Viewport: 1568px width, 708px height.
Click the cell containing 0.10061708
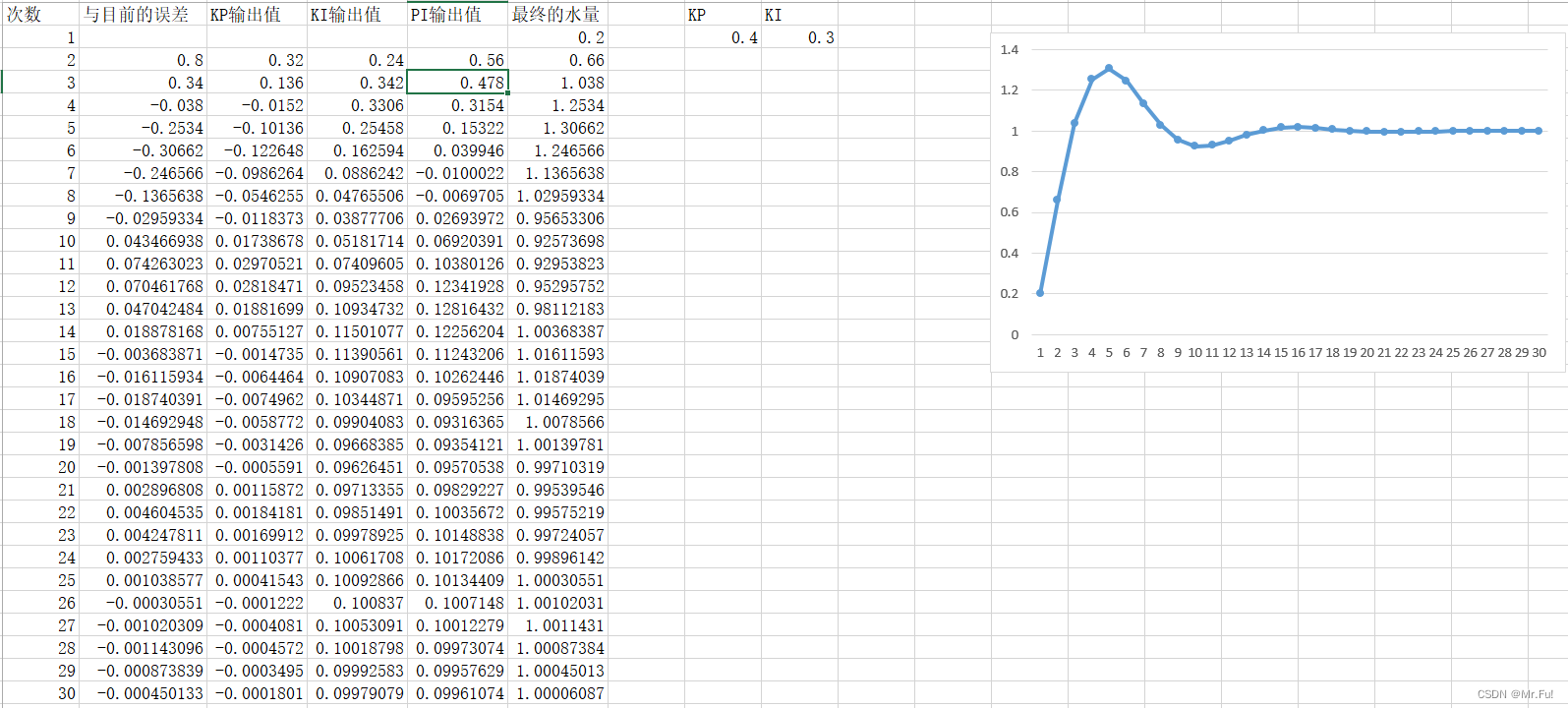(x=357, y=558)
